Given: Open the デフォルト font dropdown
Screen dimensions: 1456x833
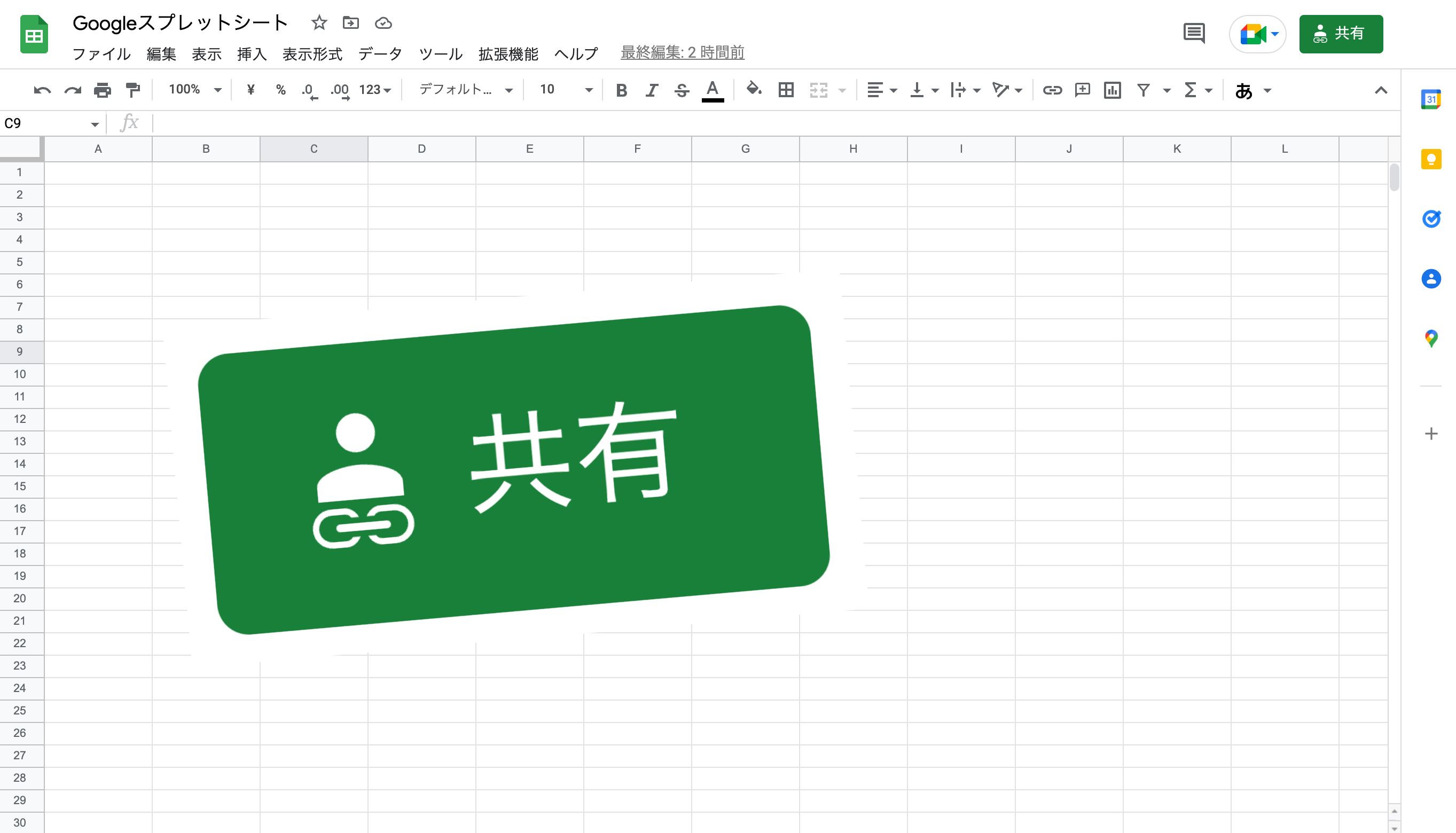Looking at the screenshot, I should [x=466, y=90].
